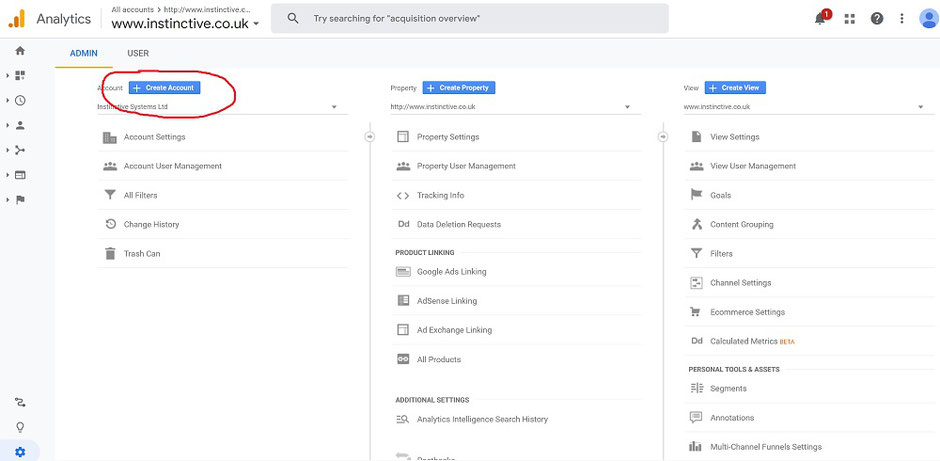Open the Customization dashboard icon in sidebar
This screenshot has width=940, height=461.
[x=20, y=76]
